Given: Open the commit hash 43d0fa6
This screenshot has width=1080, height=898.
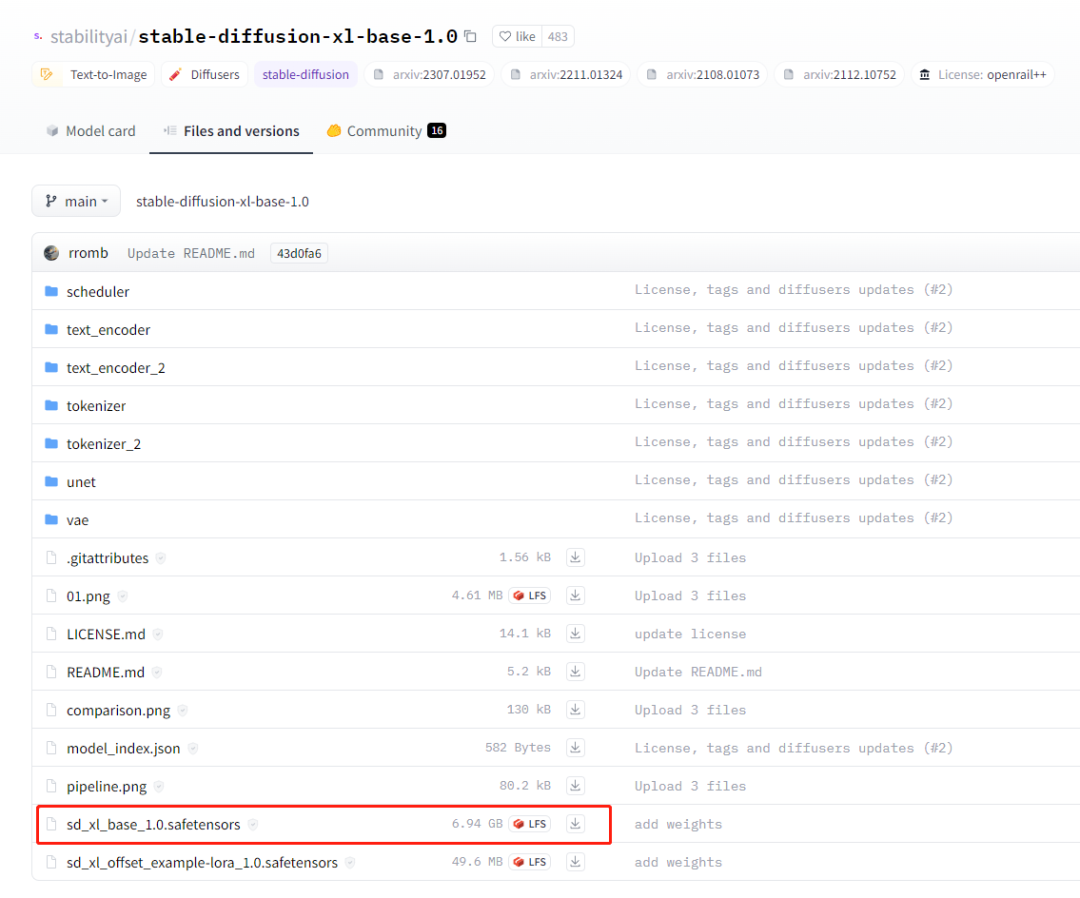Looking at the screenshot, I should click(x=299, y=253).
